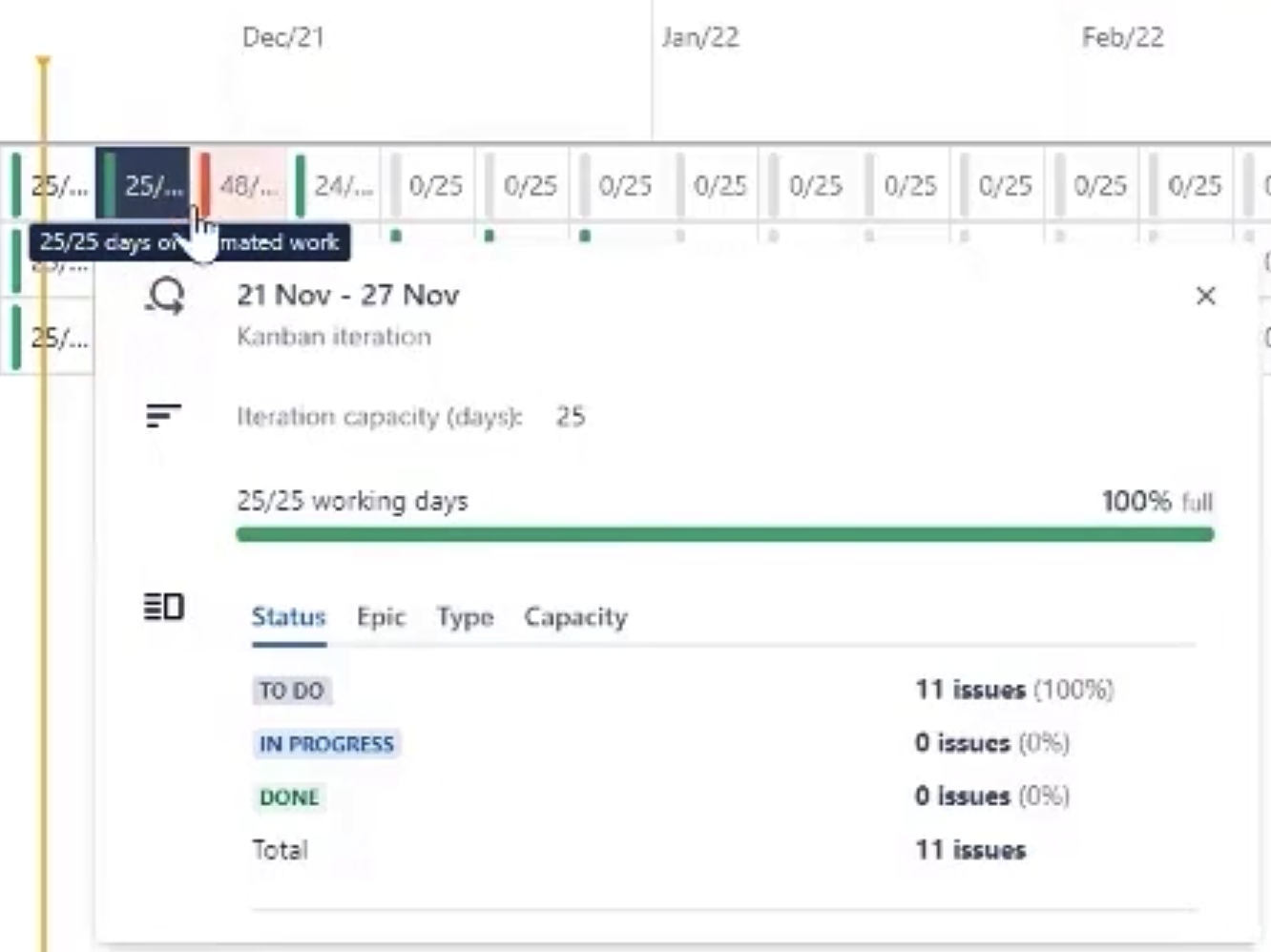Click the breakdown panel icon beside Status tabs

[x=164, y=608]
